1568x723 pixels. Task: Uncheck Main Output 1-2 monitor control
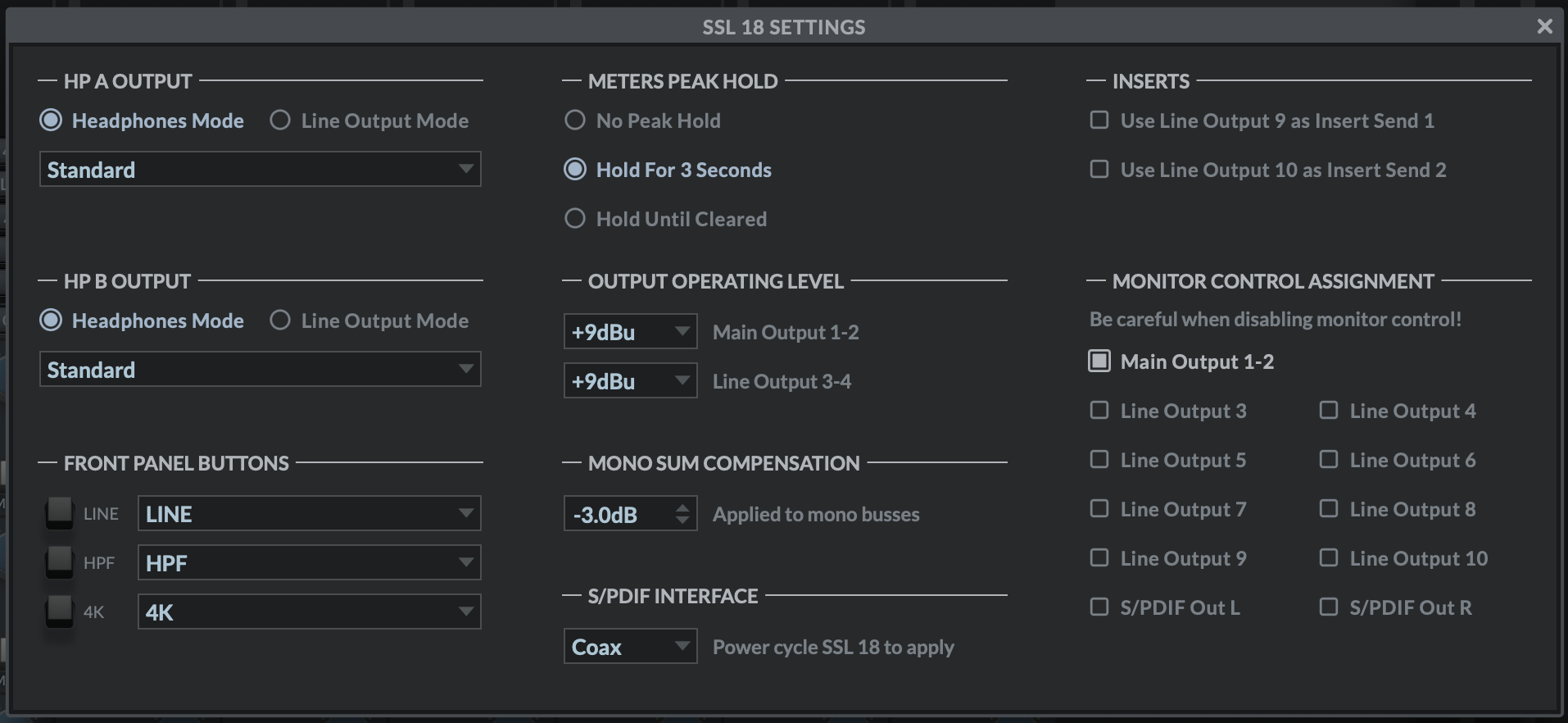(1099, 361)
